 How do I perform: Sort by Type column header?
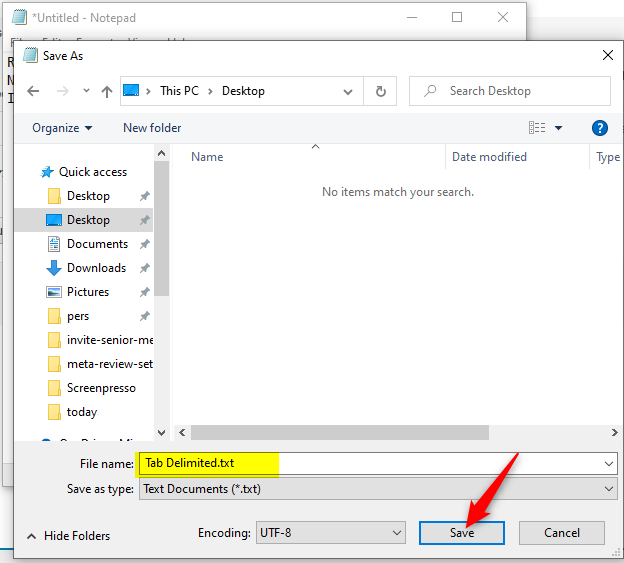click(608, 157)
